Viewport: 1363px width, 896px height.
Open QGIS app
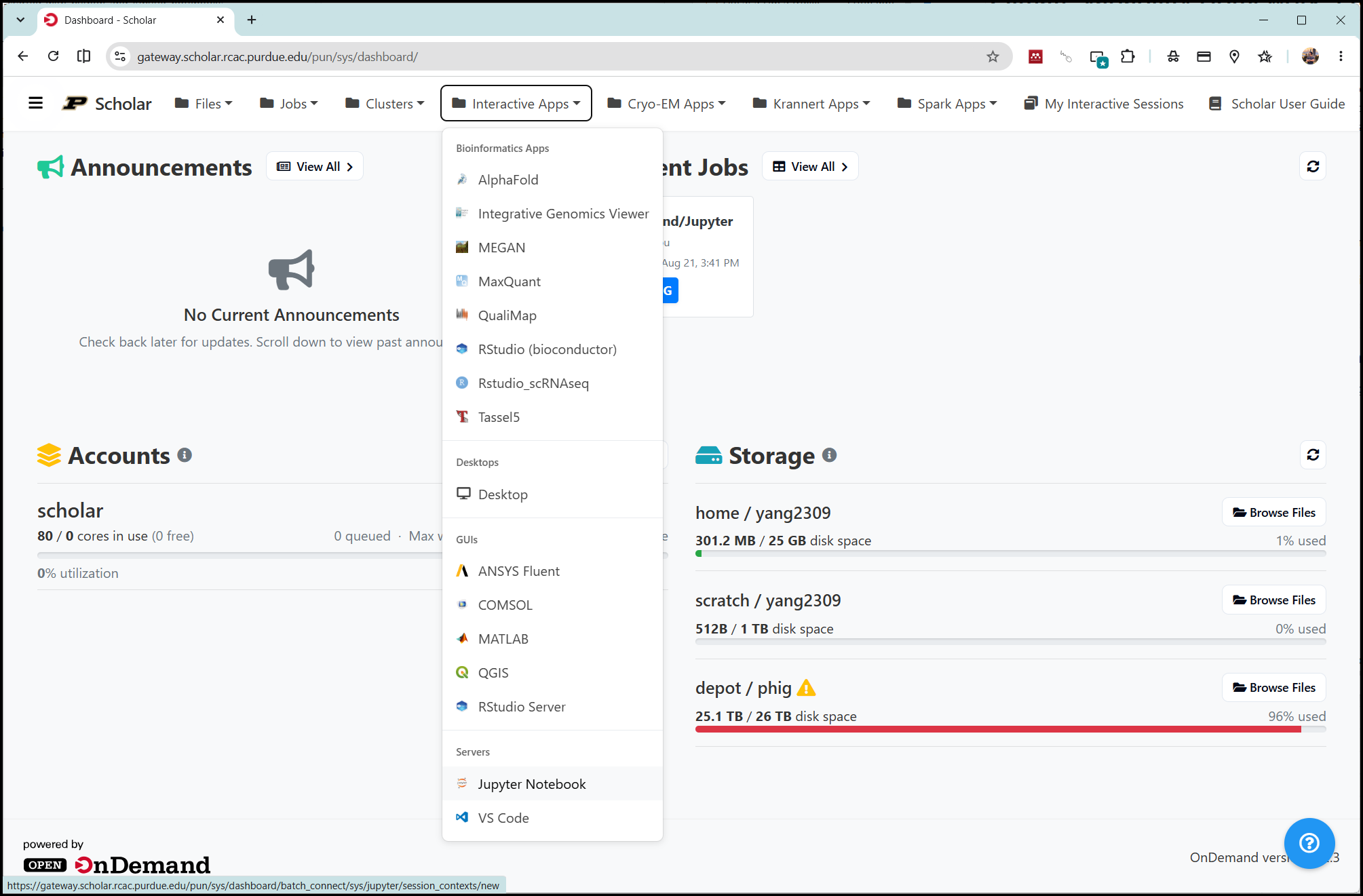pyautogui.click(x=552, y=673)
